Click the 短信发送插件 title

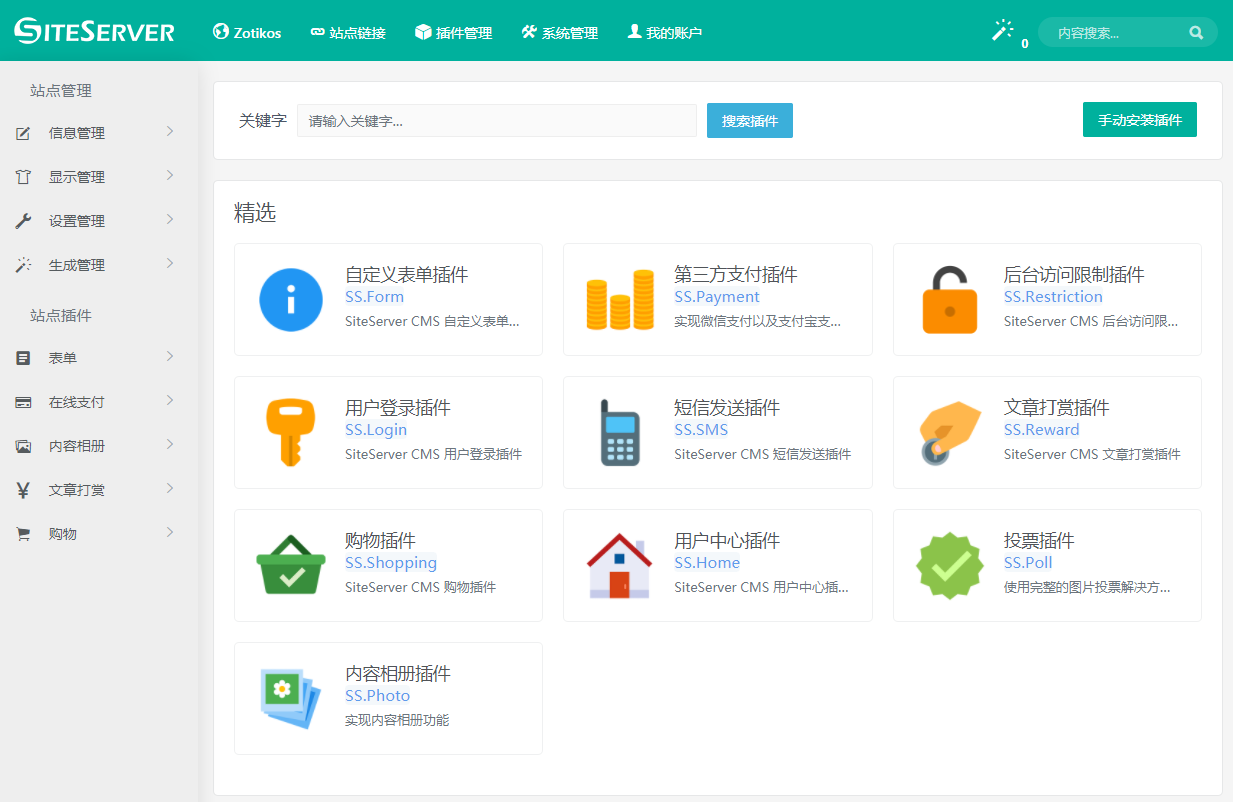pos(727,408)
